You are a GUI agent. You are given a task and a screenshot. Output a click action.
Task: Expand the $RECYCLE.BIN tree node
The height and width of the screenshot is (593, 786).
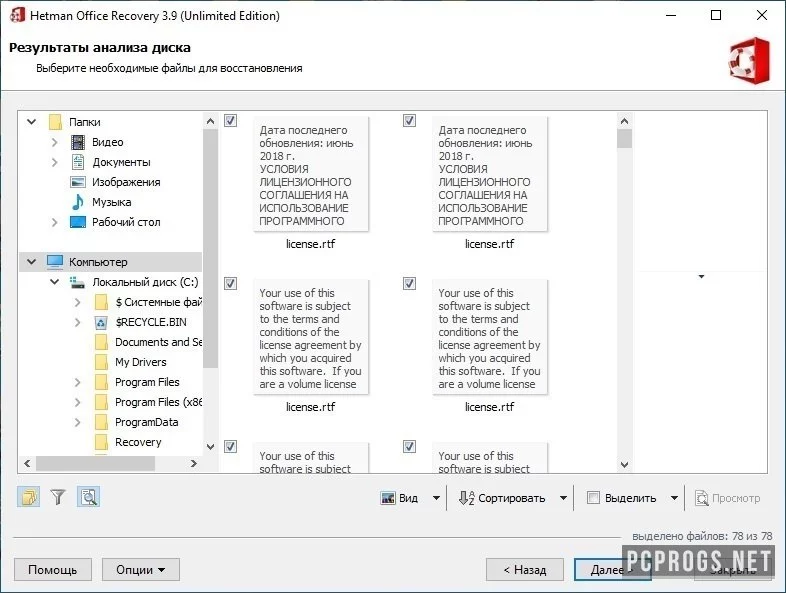pyautogui.click(x=77, y=322)
